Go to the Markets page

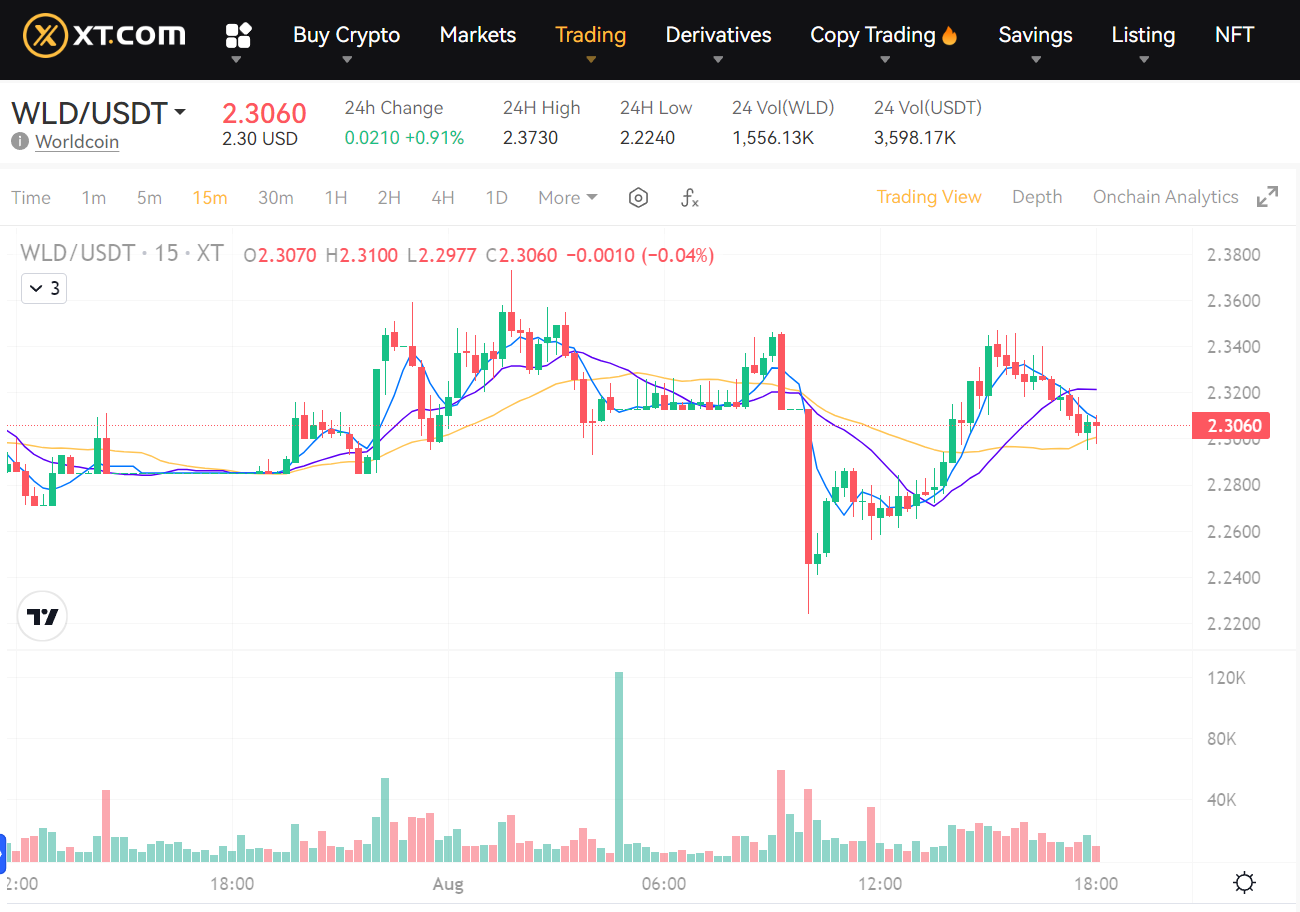(x=478, y=35)
